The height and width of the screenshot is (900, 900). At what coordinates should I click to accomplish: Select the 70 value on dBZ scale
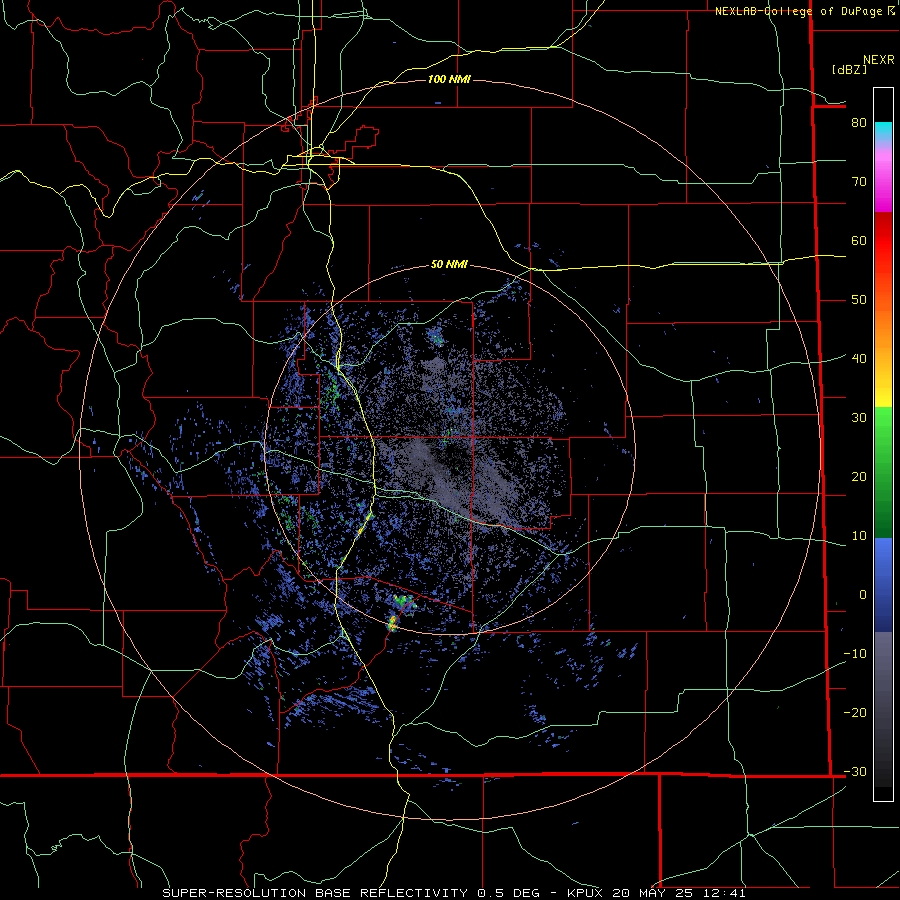(859, 182)
